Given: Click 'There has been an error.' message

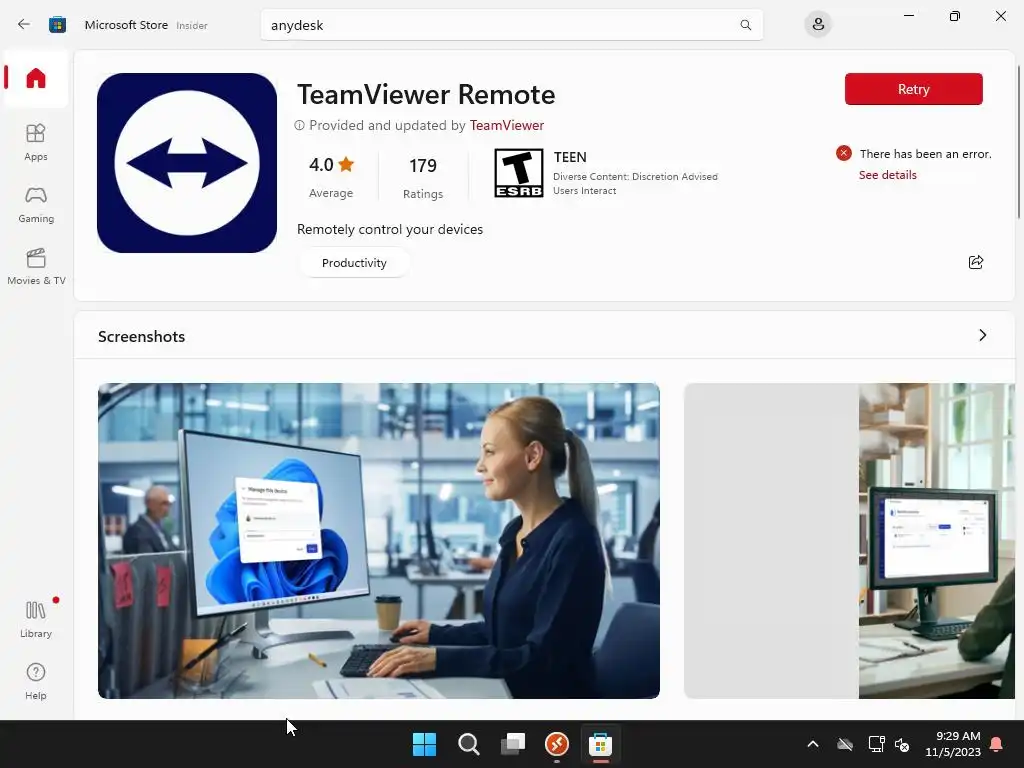Looking at the screenshot, I should 925,154.
